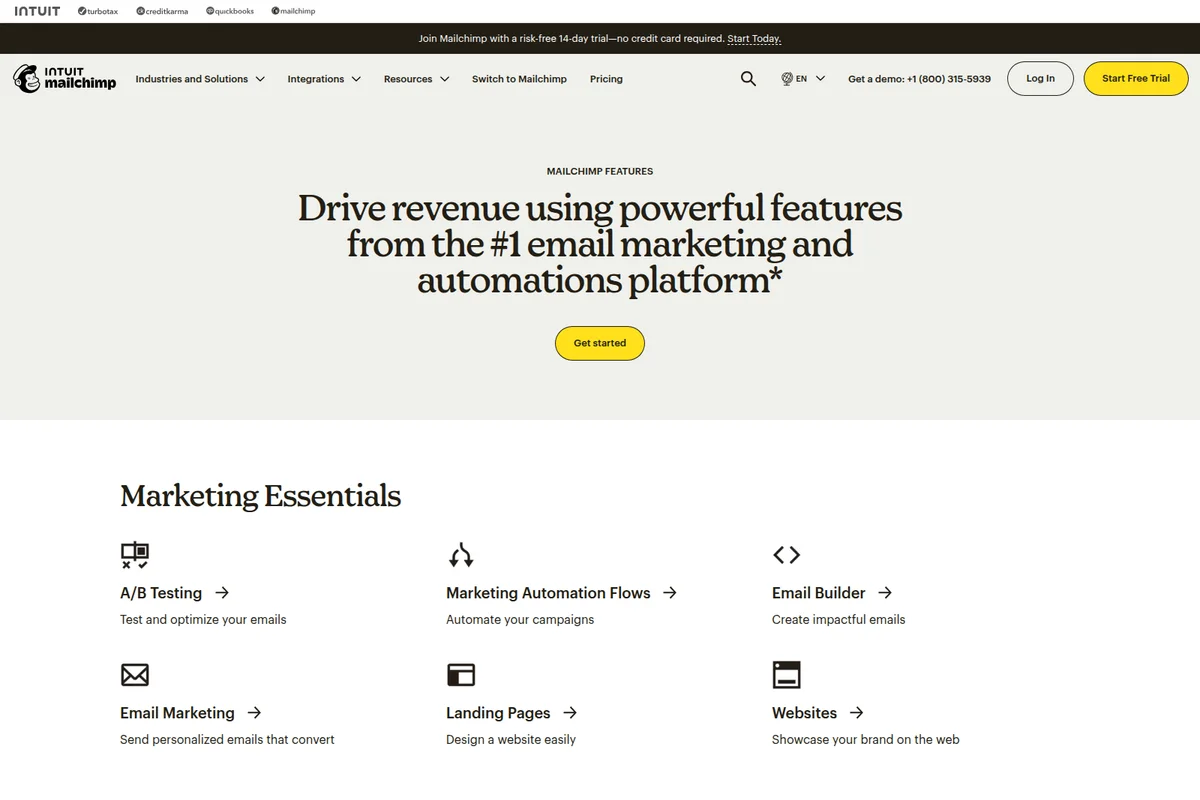The width and height of the screenshot is (1200, 800).
Task: Click the Websites window icon
Action: click(787, 674)
